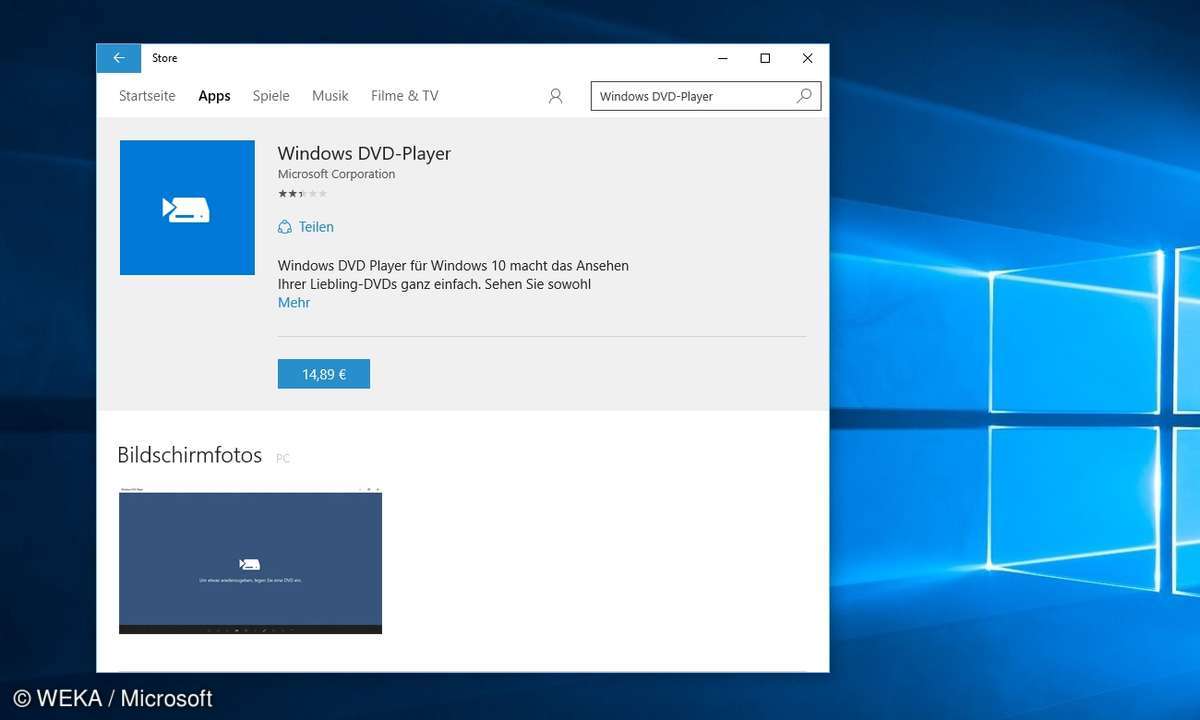This screenshot has height=720, width=1200.
Task: Click the Microsoft Corporation publisher text
Action: (x=336, y=174)
